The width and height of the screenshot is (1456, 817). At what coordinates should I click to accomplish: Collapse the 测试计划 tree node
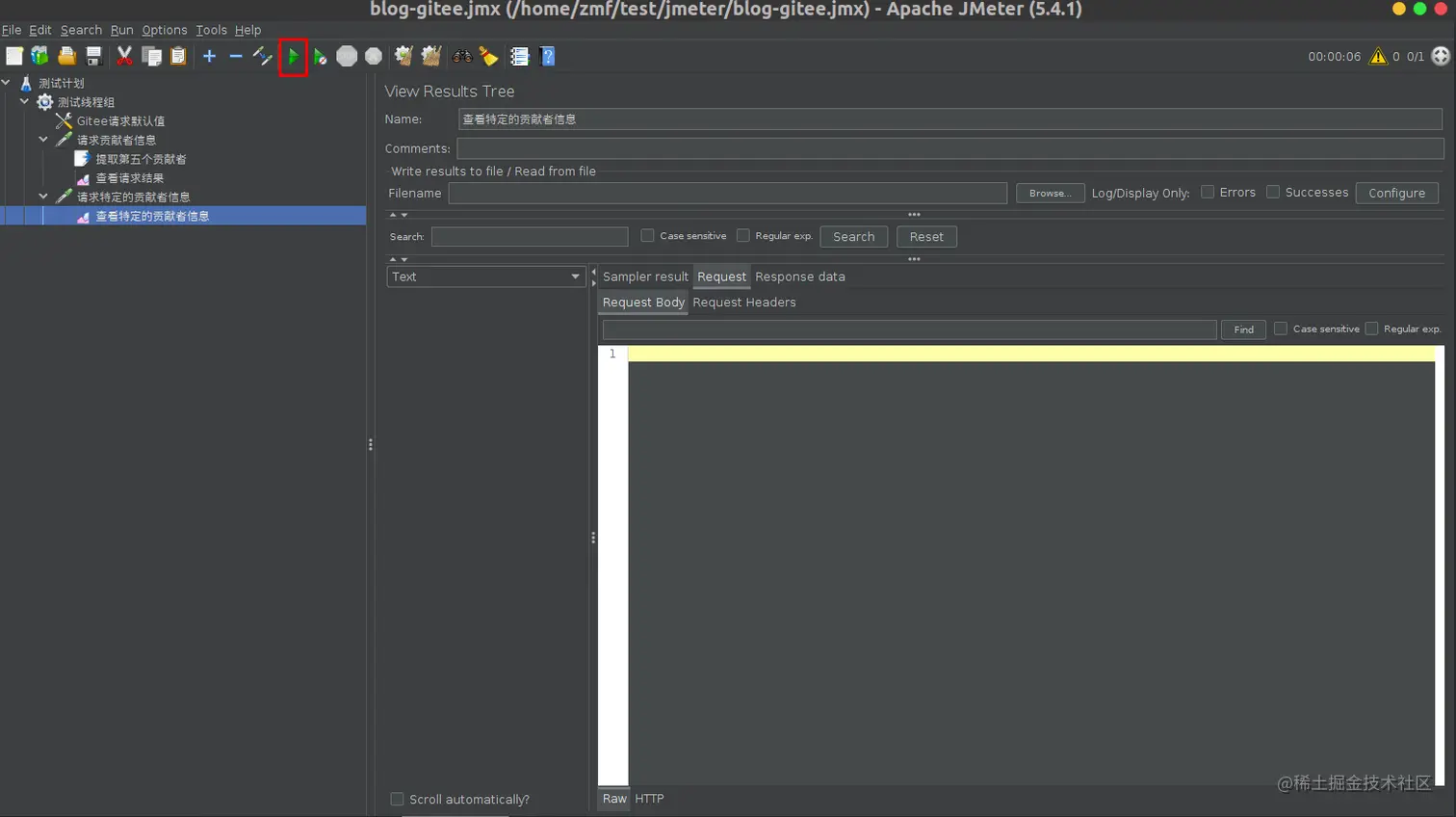click(7, 83)
